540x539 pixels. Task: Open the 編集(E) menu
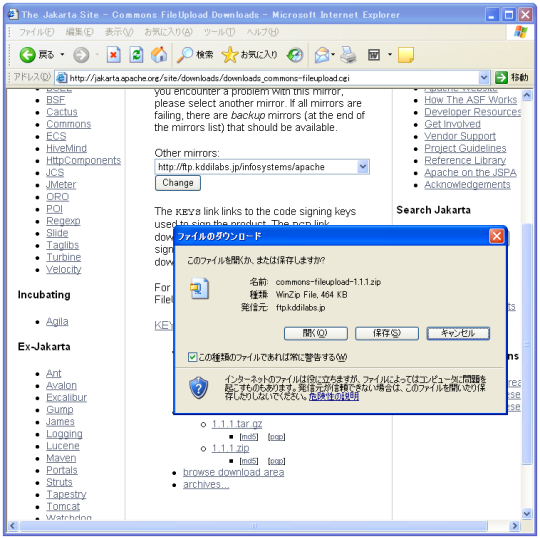(x=79, y=32)
